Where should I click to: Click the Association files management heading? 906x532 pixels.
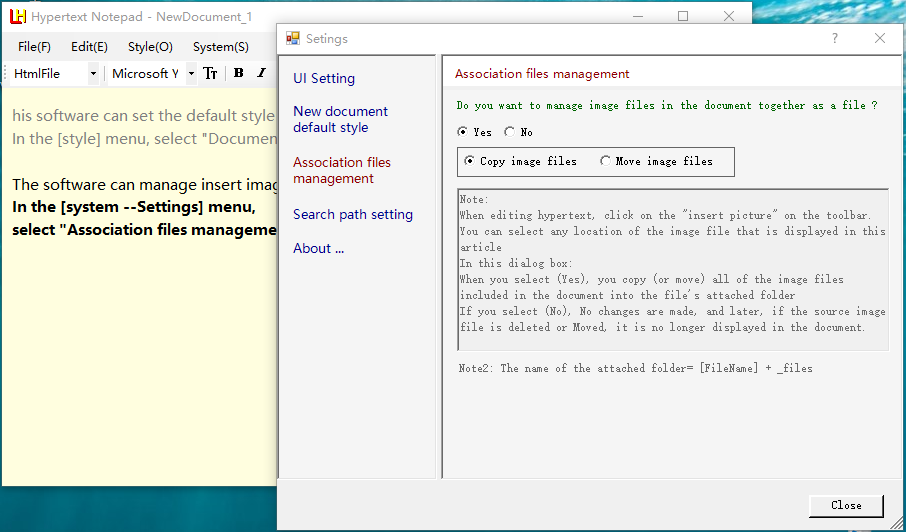point(542,74)
